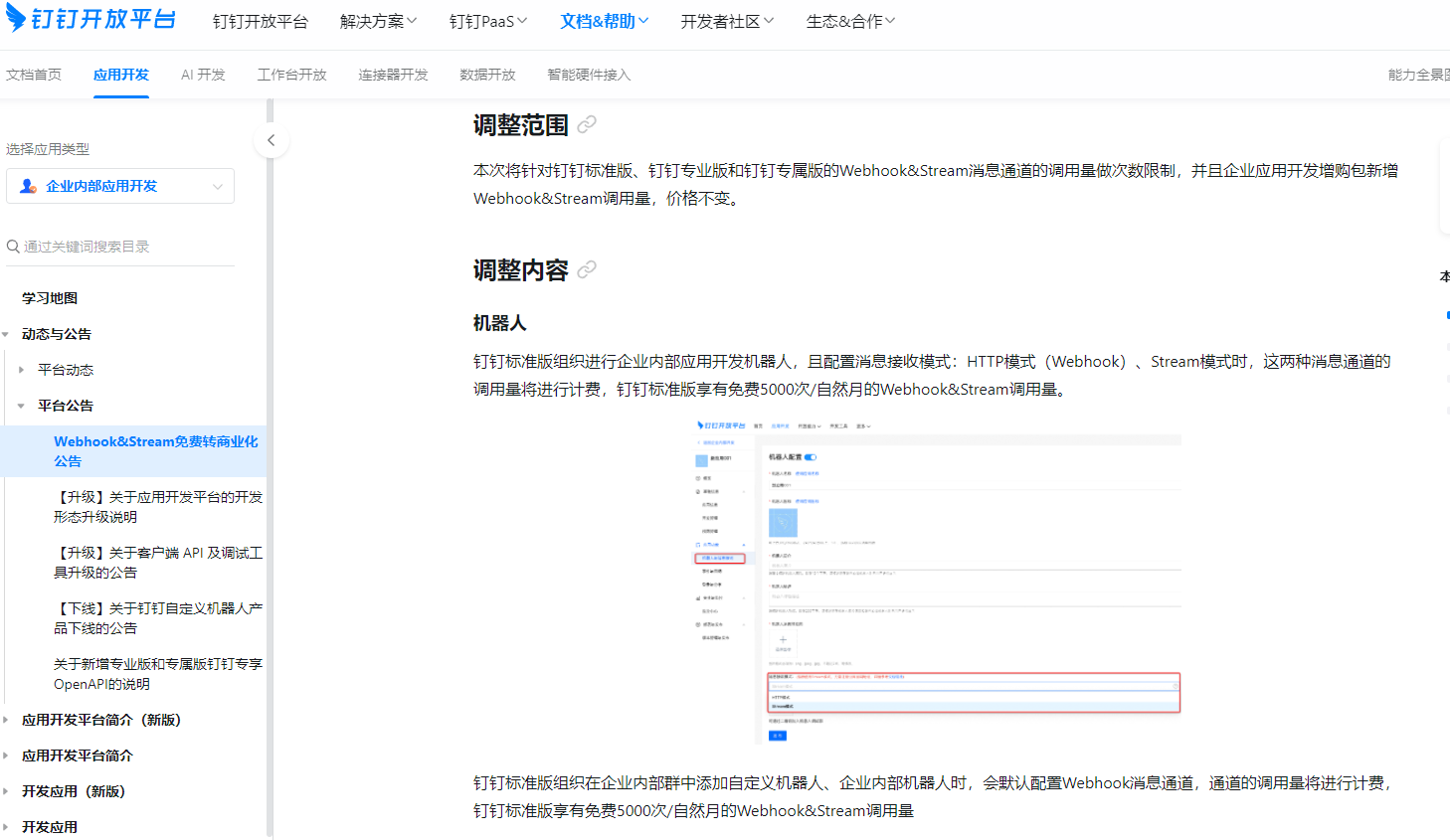Enlarge the robot configuration screenshot image

click(x=938, y=581)
